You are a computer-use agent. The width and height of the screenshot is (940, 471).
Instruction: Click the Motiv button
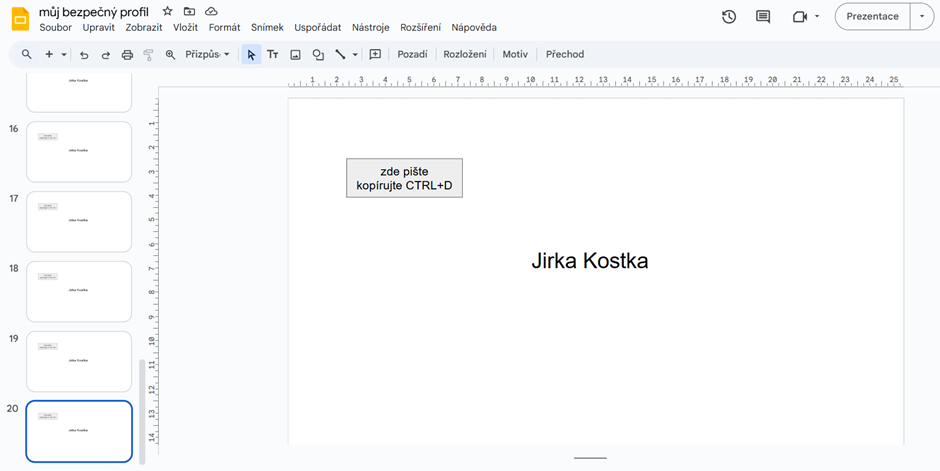click(515, 55)
